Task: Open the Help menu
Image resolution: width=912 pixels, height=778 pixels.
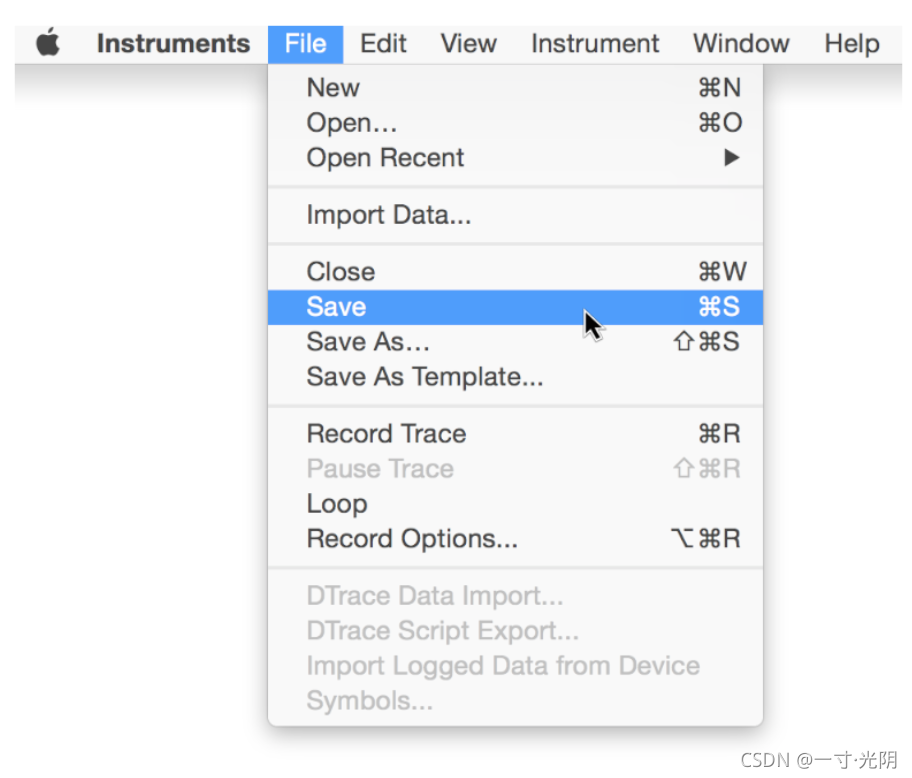Action: pyautogui.click(x=851, y=44)
